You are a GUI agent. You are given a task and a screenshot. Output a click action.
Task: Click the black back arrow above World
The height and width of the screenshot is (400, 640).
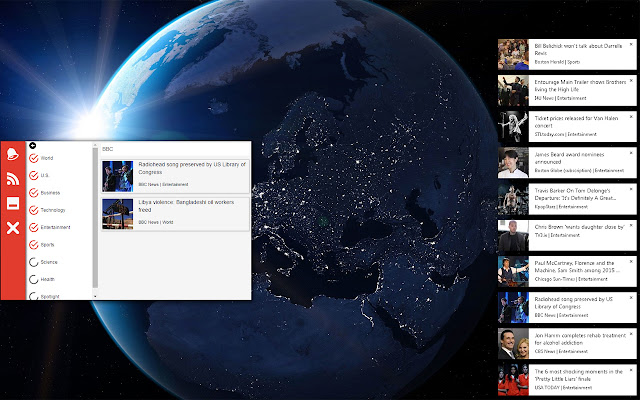pos(33,145)
